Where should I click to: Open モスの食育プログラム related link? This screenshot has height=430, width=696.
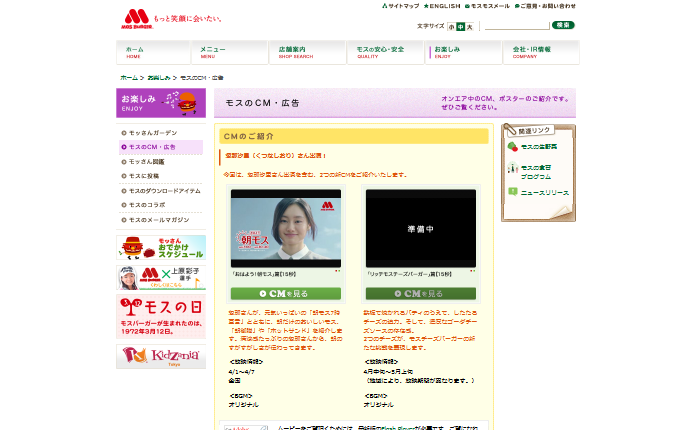536,172
